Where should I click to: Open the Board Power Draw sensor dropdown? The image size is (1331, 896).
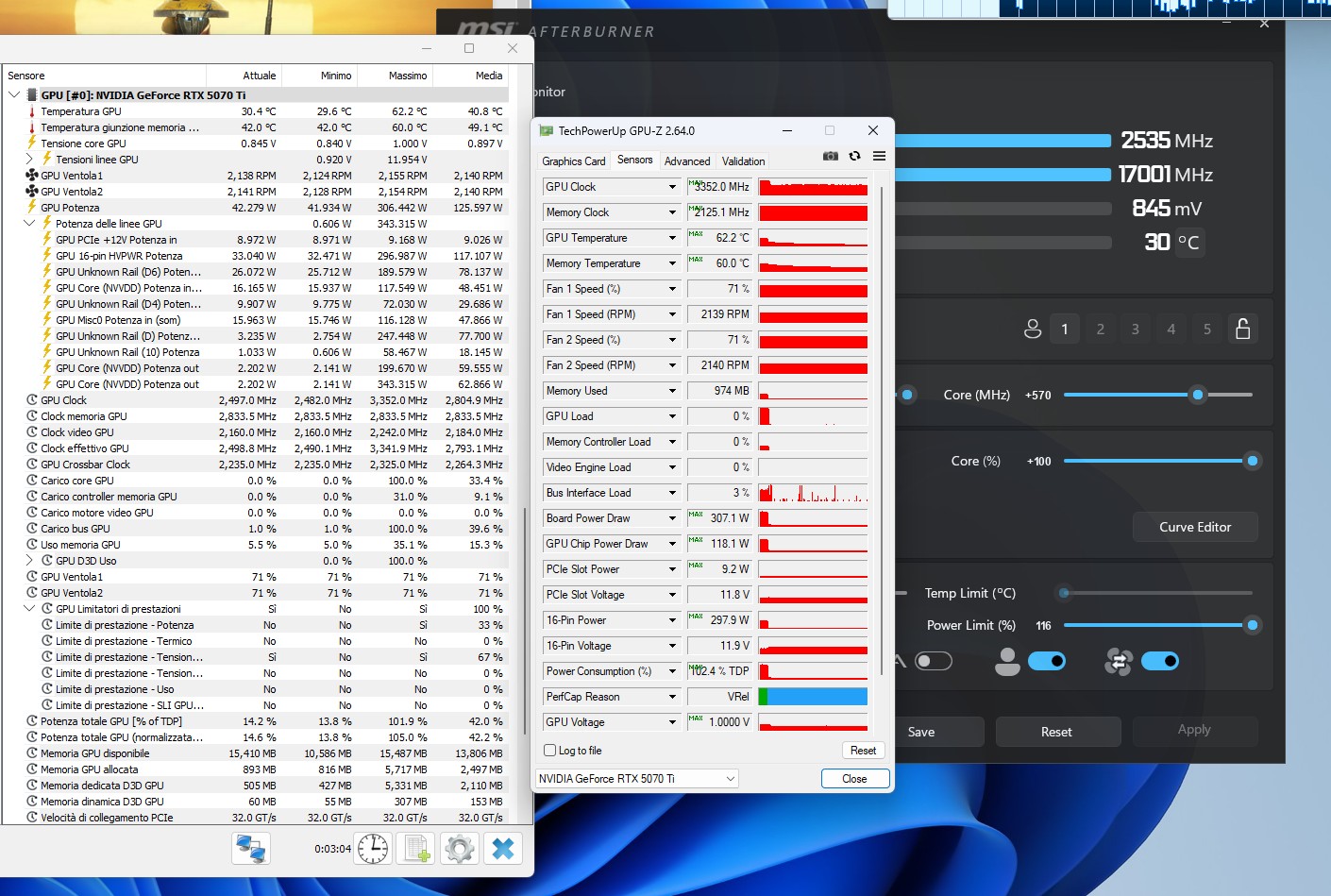click(x=673, y=518)
